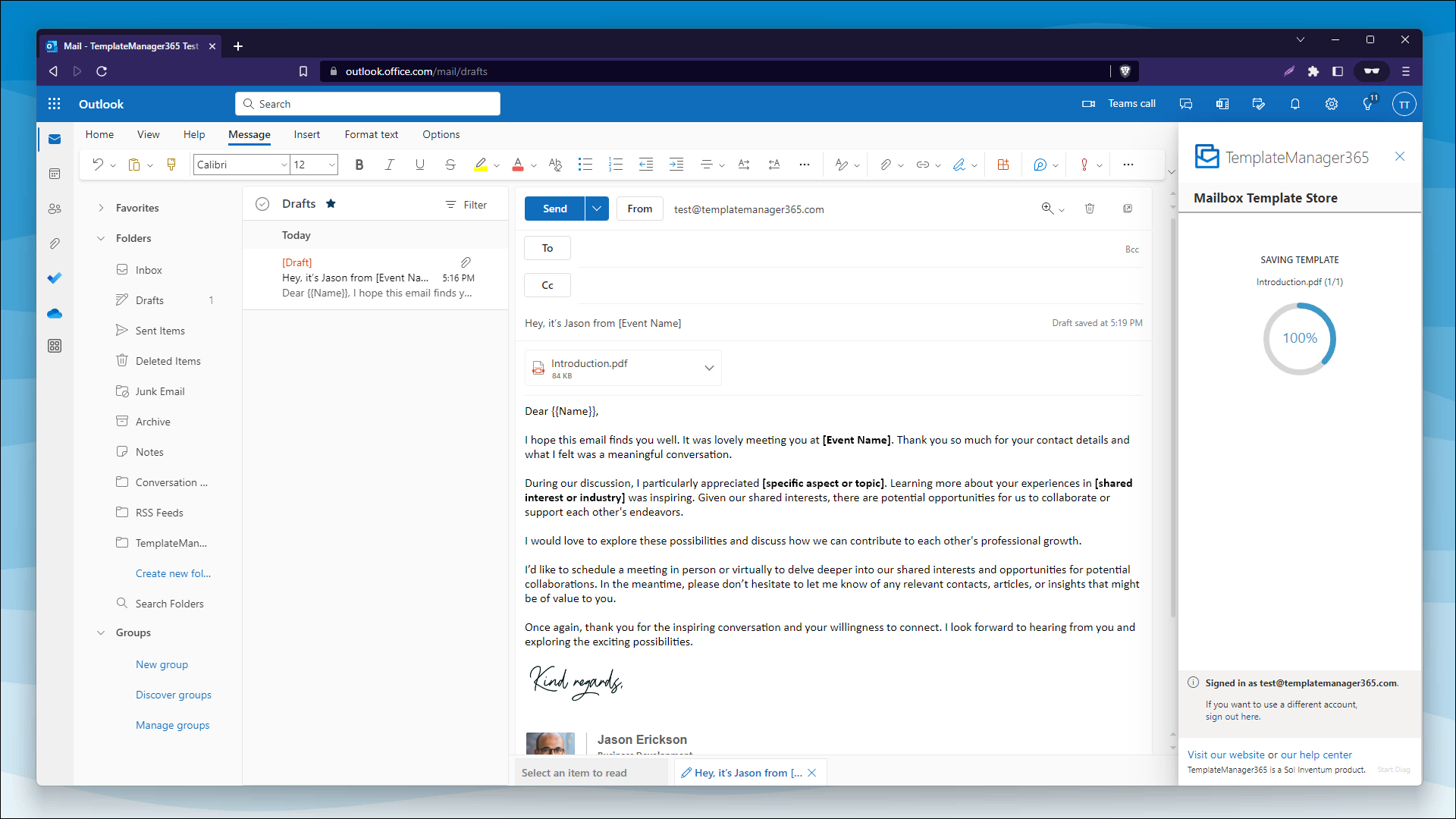Viewport: 1456px width, 819px height.
Task: Expand the Send button dropdown arrow
Action: point(597,209)
